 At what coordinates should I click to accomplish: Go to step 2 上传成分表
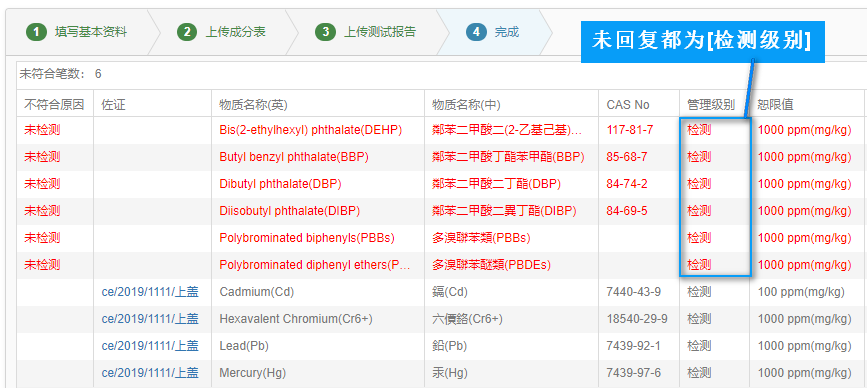(x=221, y=32)
